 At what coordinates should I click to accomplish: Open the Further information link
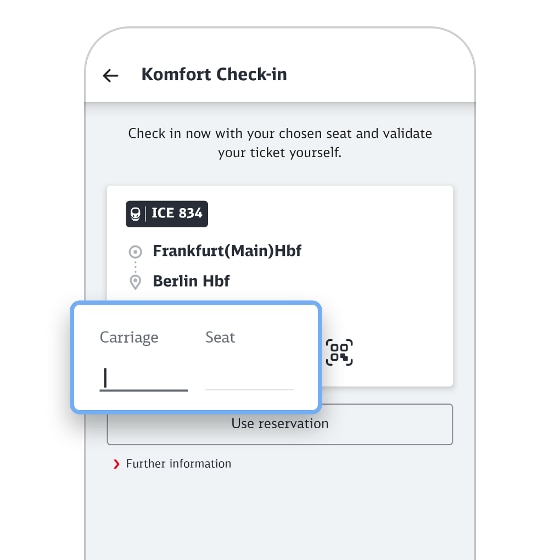pyautogui.click(x=178, y=464)
